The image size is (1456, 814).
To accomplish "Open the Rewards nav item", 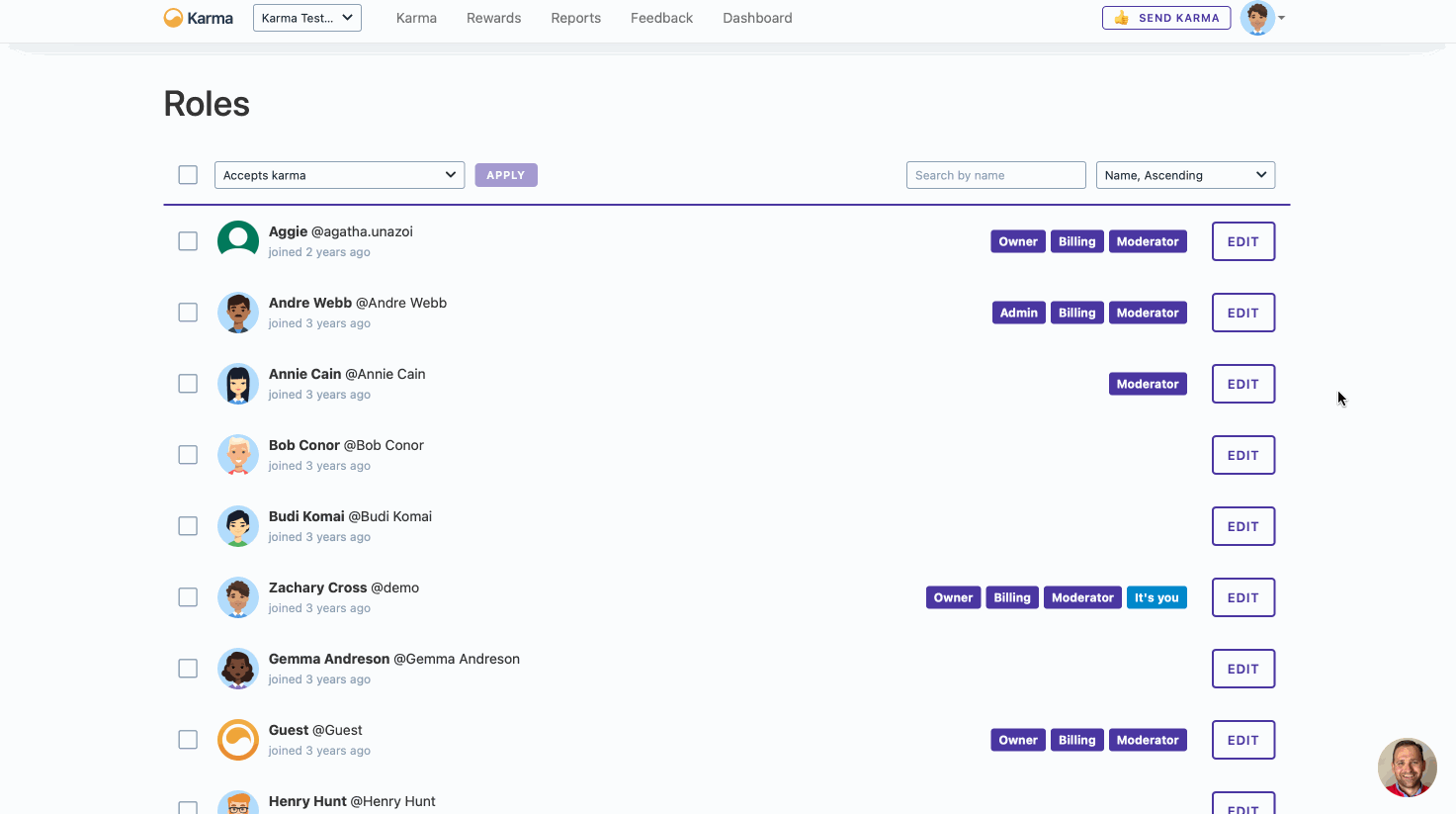I will tap(494, 18).
